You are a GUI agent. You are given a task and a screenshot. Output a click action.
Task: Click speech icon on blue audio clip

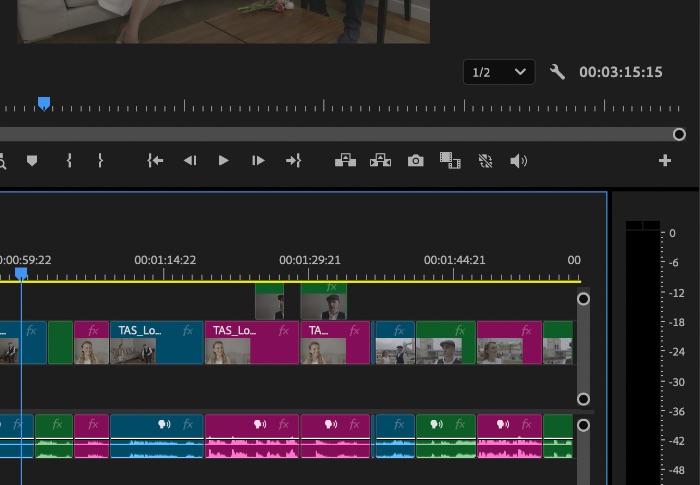(164, 424)
